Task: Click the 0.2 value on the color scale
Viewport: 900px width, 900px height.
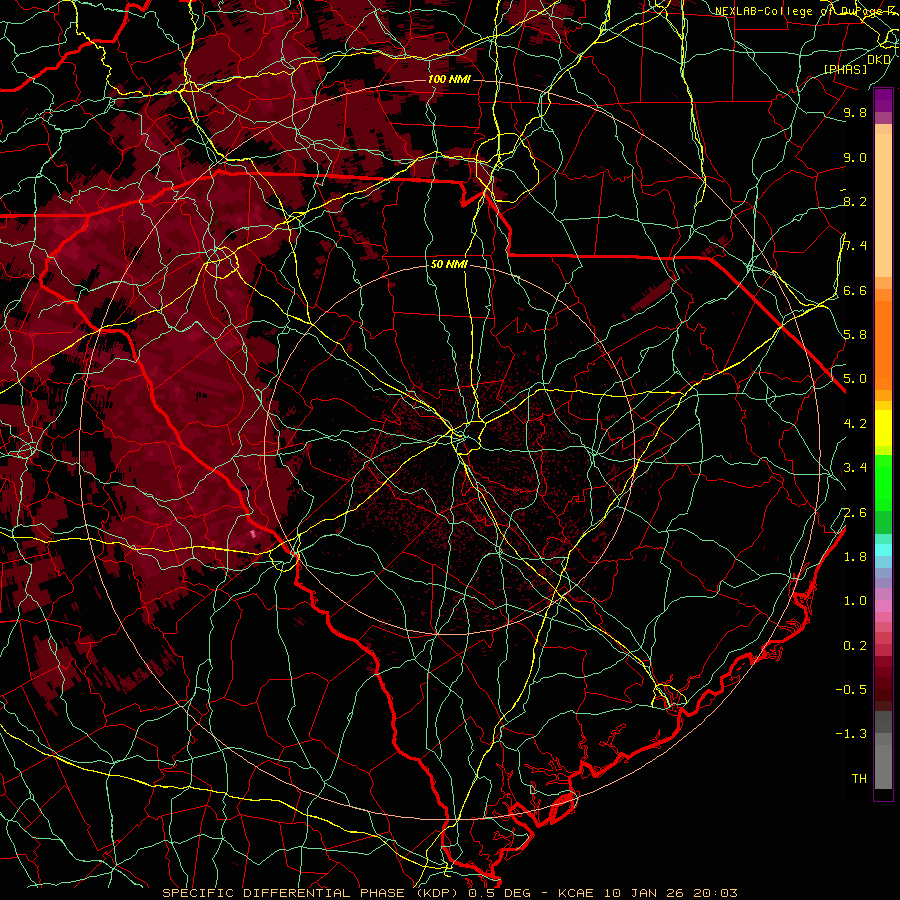Action: pos(855,645)
